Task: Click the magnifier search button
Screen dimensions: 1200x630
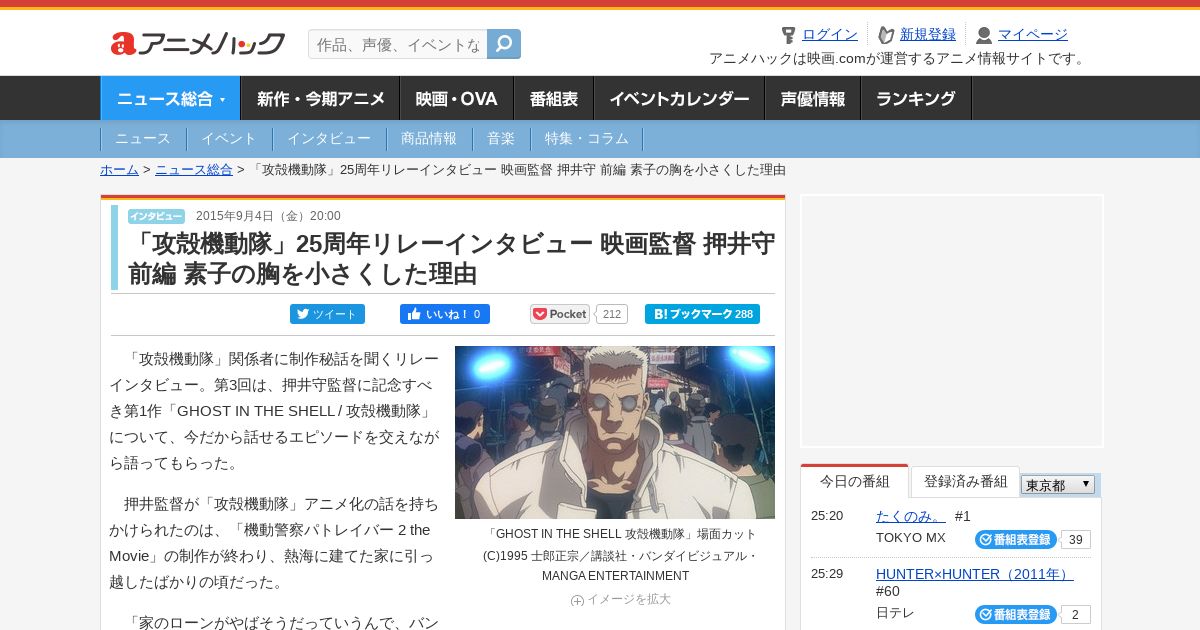Action: click(504, 44)
